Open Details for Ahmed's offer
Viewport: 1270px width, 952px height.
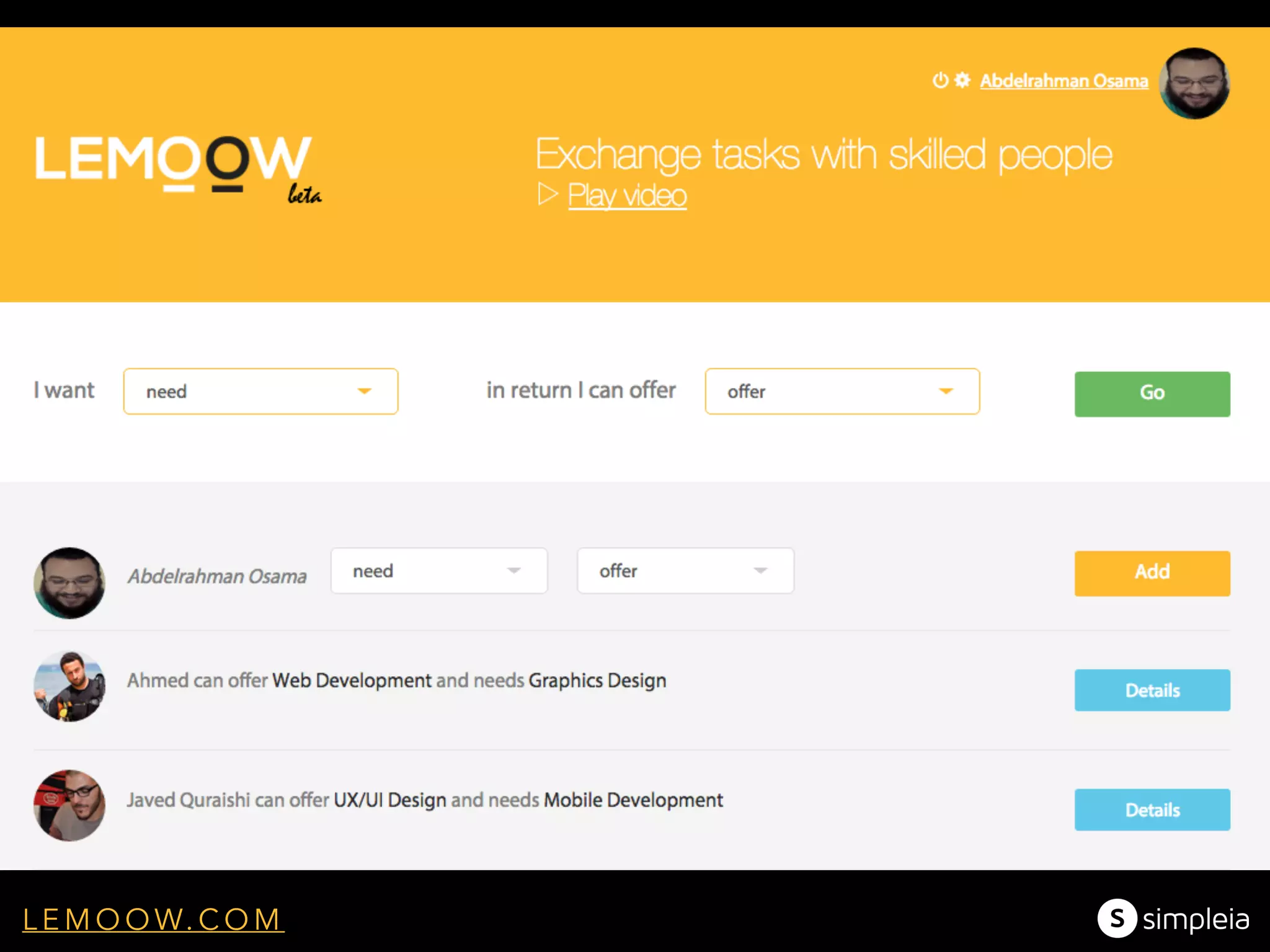click(1152, 690)
